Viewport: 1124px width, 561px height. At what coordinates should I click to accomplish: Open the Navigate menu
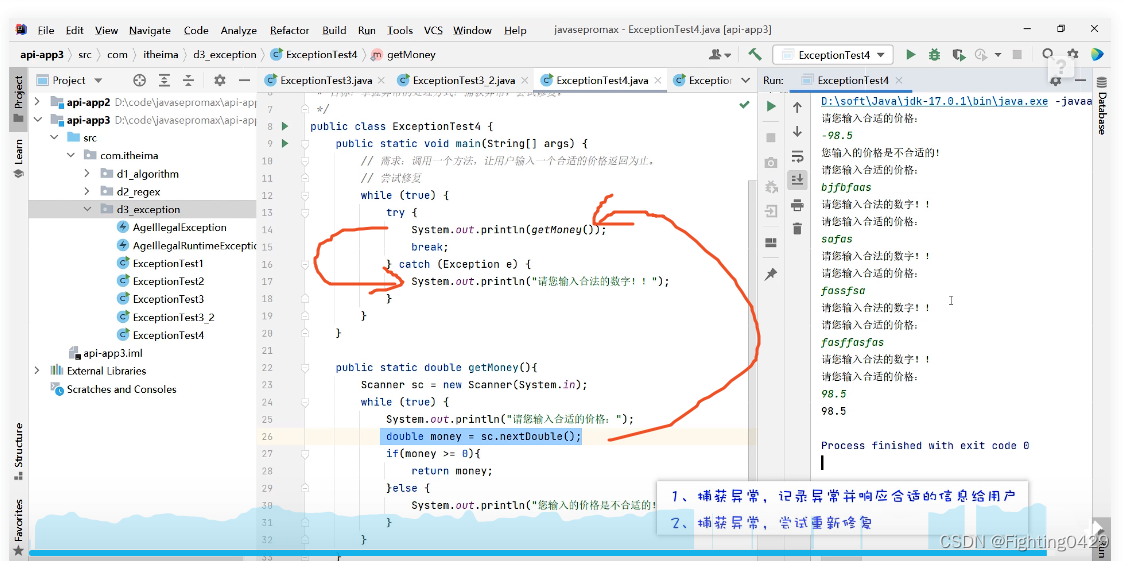150,30
